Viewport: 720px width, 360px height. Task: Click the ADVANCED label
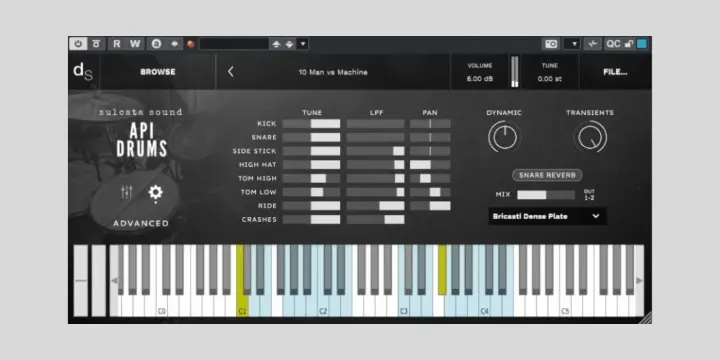coord(141,224)
